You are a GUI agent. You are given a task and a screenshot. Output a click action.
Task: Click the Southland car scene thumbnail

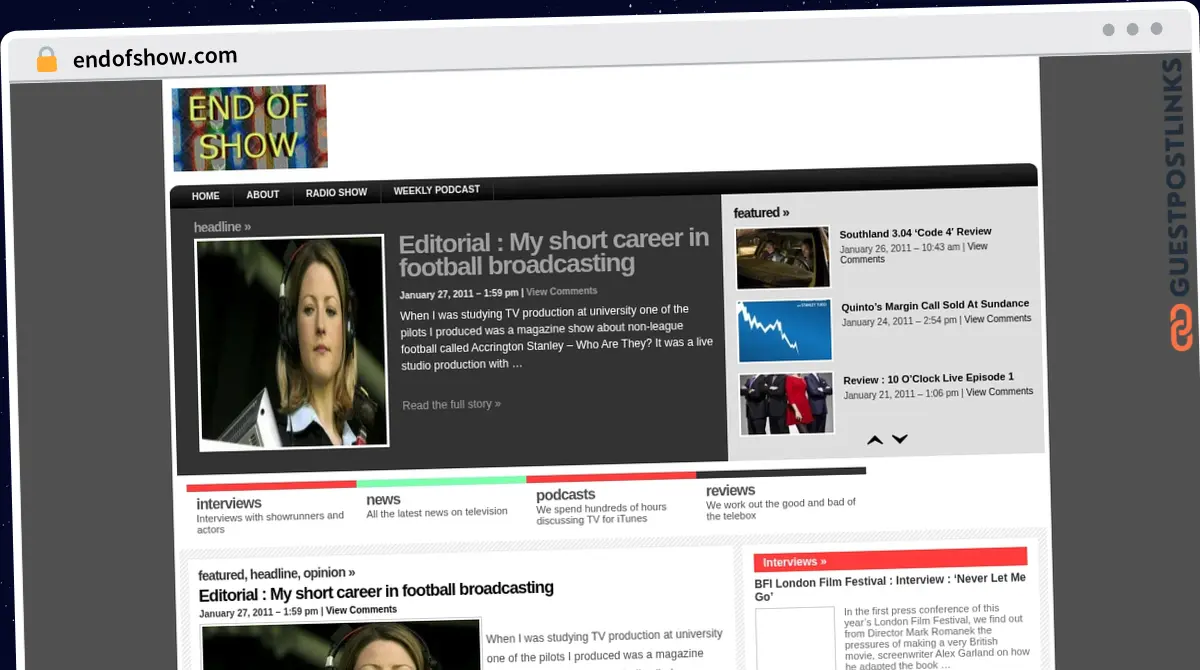(783, 258)
